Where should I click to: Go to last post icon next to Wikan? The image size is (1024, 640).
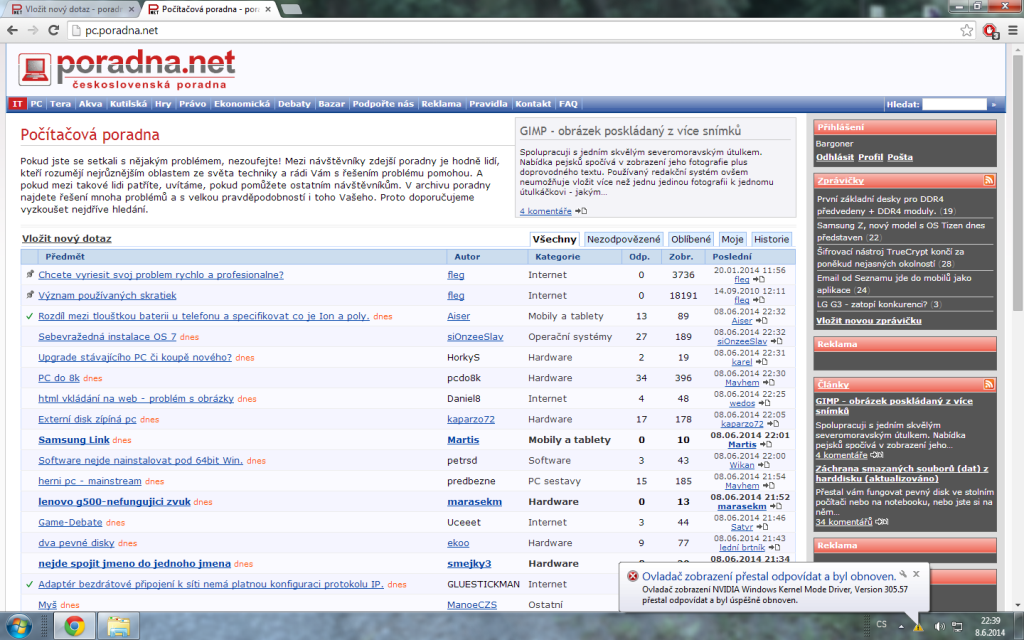pyautogui.click(x=763, y=465)
